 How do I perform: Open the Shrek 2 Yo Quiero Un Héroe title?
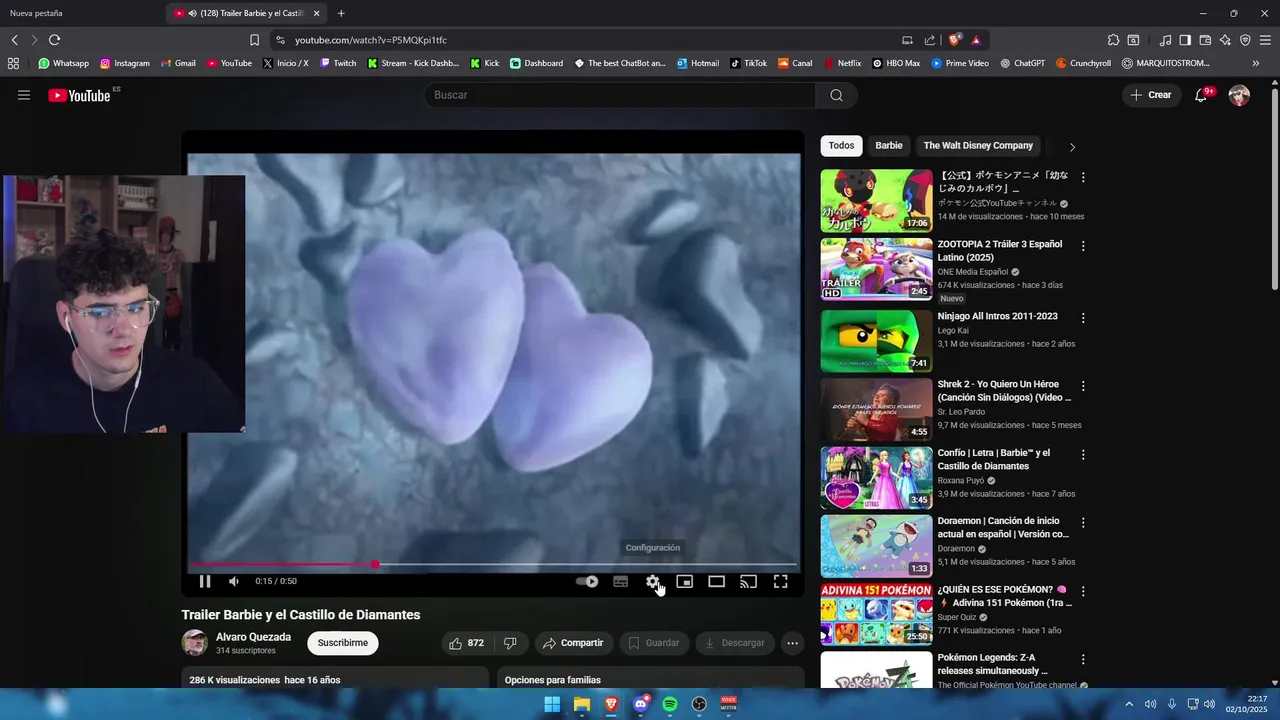(x=1004, y=391)
